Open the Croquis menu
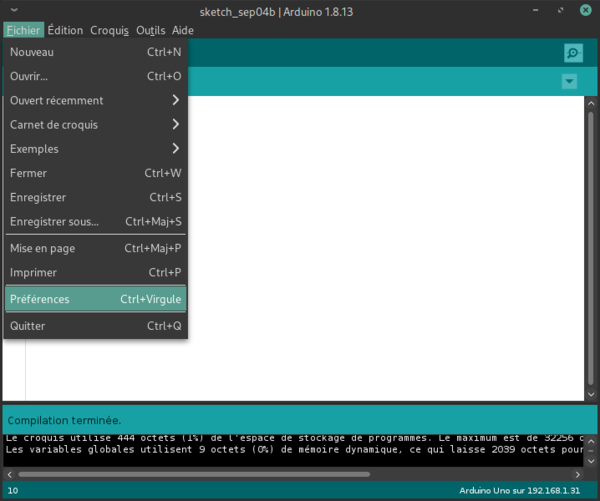The image size is (600, 501). coord(109,30)
